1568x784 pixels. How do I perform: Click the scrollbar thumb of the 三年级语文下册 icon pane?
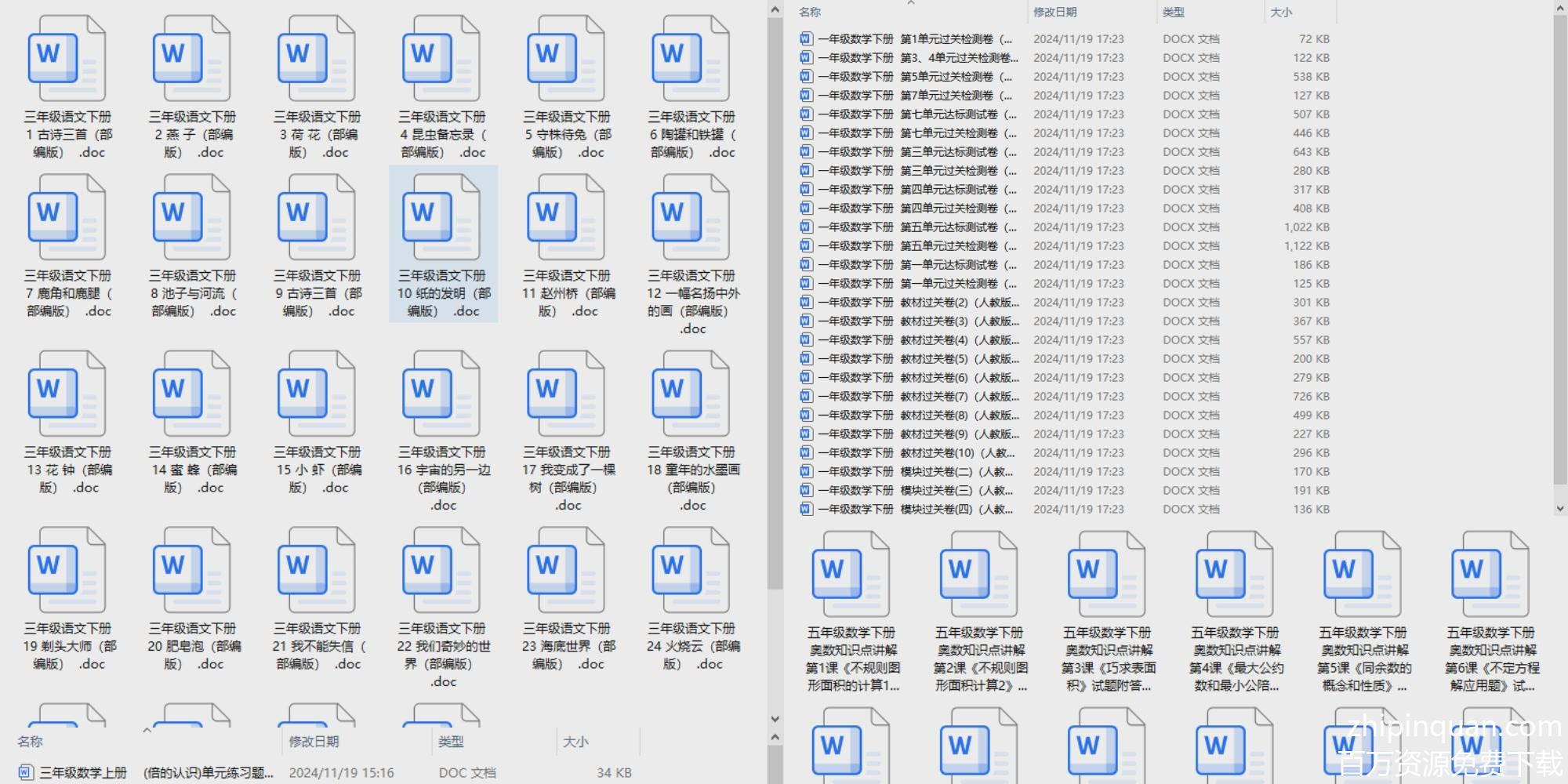(x=775, y=304)
